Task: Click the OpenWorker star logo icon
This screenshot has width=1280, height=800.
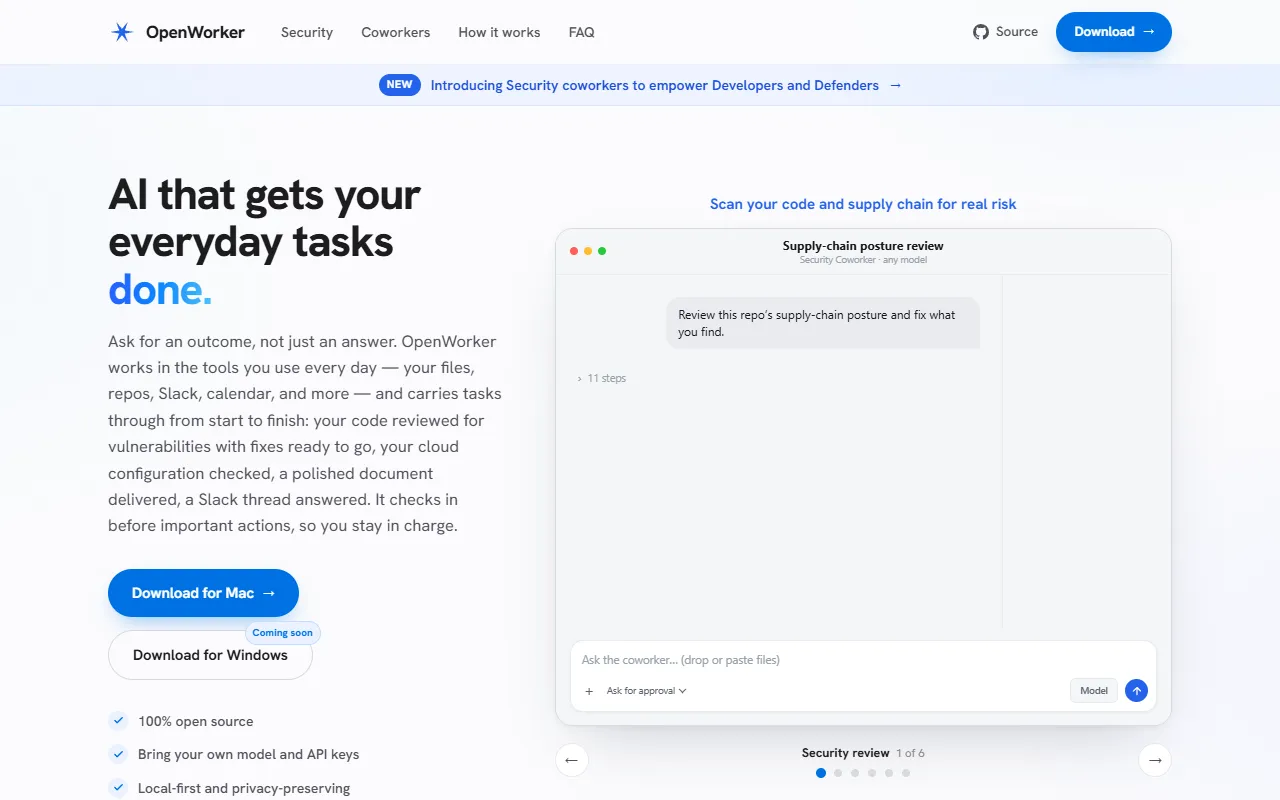Action: coord(122,32)
